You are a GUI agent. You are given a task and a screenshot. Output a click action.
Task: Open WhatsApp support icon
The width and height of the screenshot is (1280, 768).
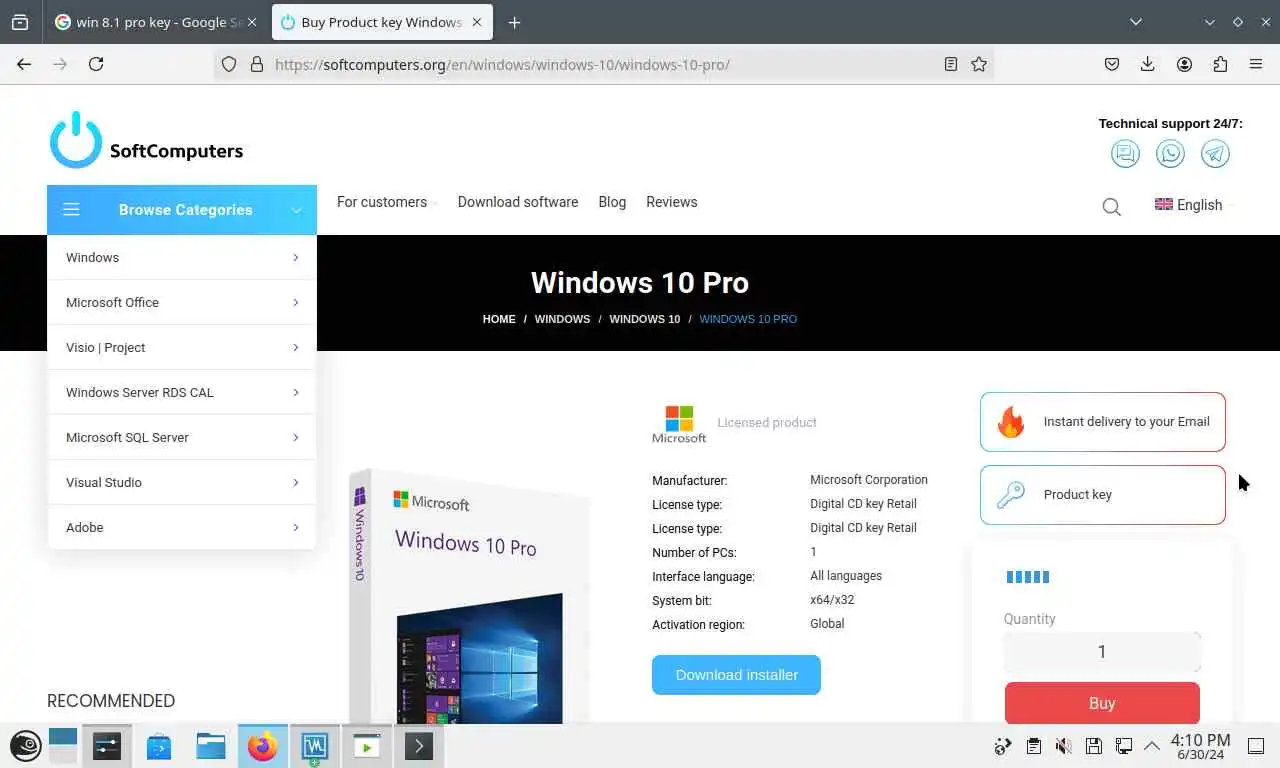[1170, 153]
